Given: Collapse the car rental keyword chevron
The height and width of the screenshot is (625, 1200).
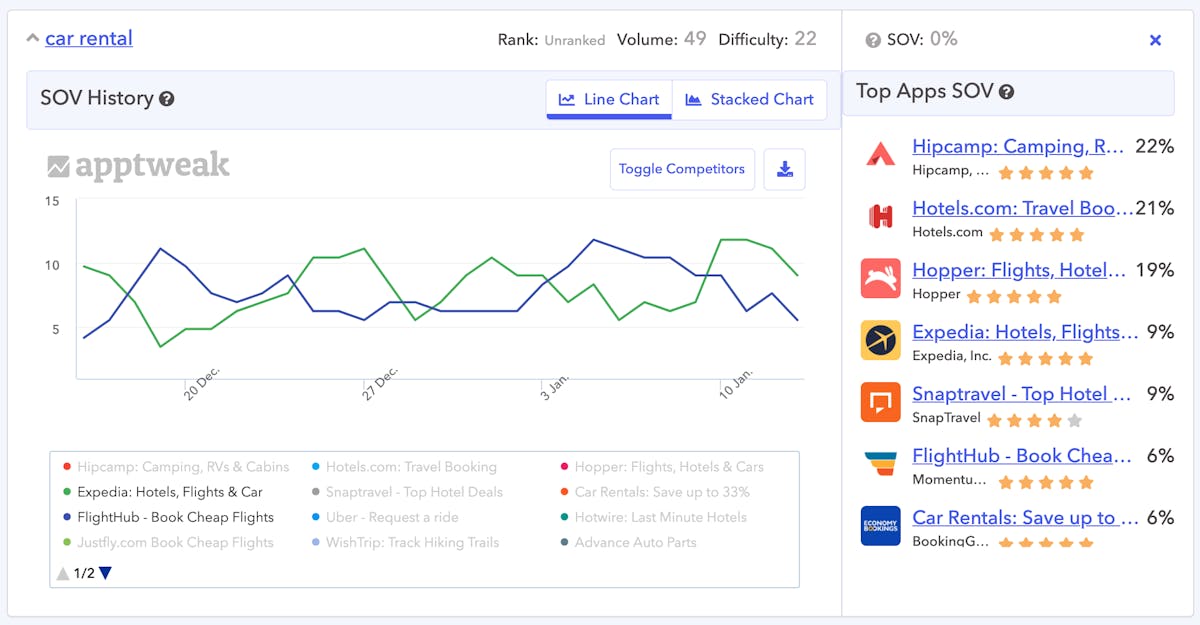Looking at the screenshot, I should coord(32,39).
